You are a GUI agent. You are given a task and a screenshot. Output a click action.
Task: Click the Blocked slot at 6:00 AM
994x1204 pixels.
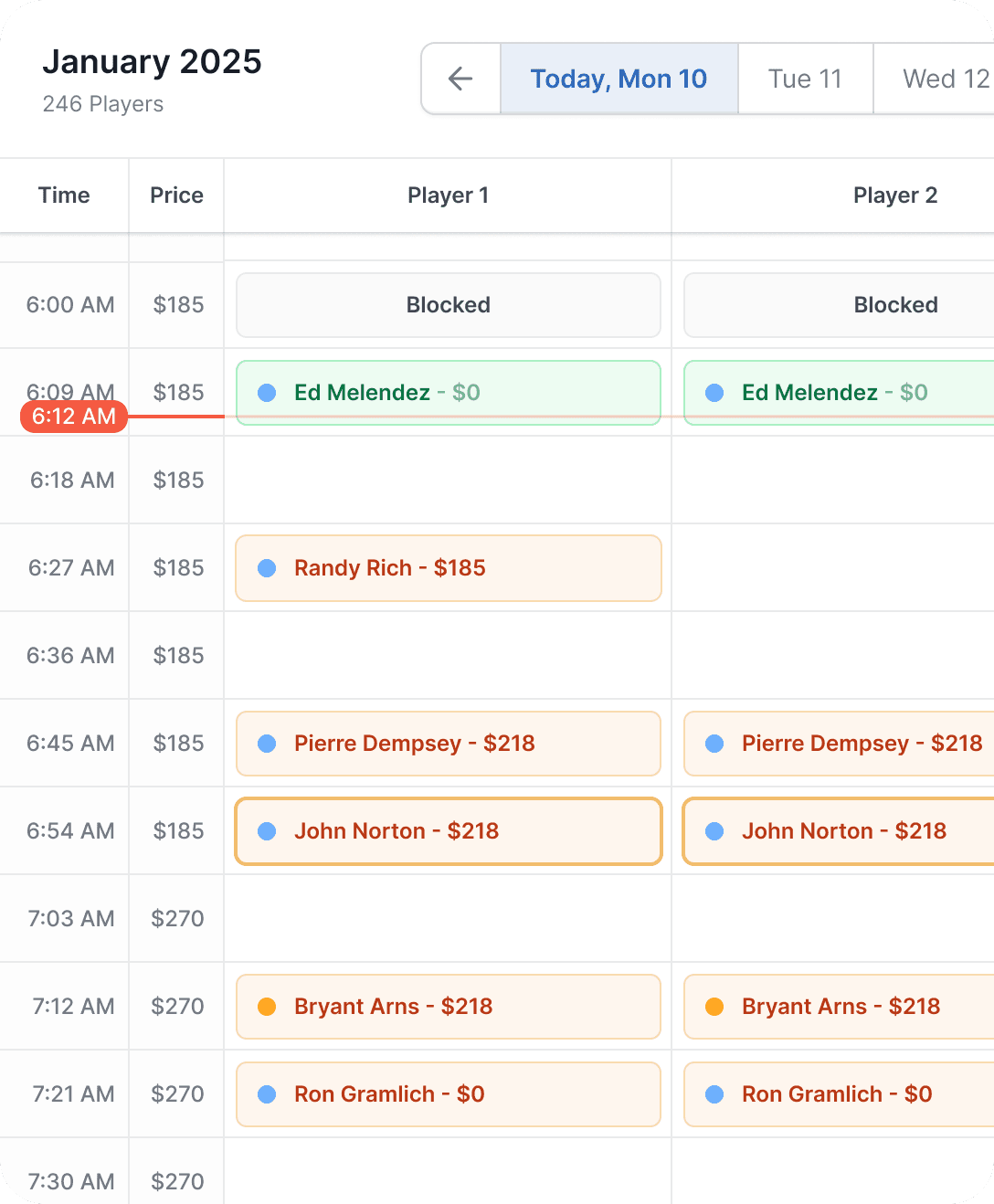pos(448,305)
